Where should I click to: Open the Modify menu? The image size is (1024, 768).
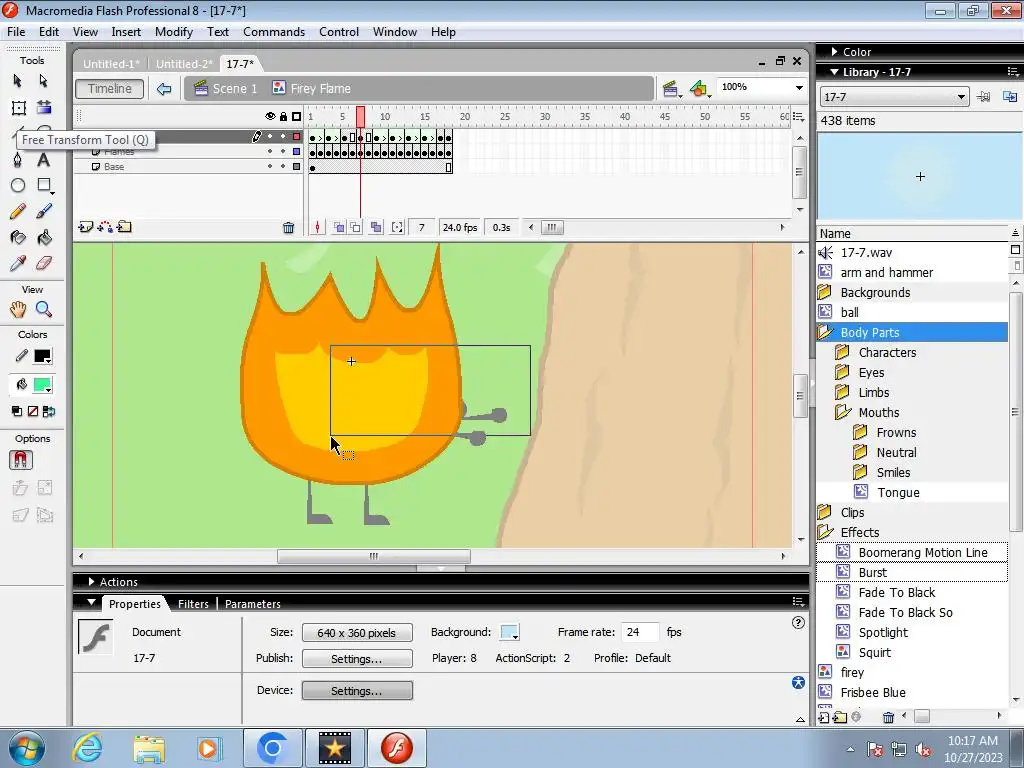(x=174, y=32)
